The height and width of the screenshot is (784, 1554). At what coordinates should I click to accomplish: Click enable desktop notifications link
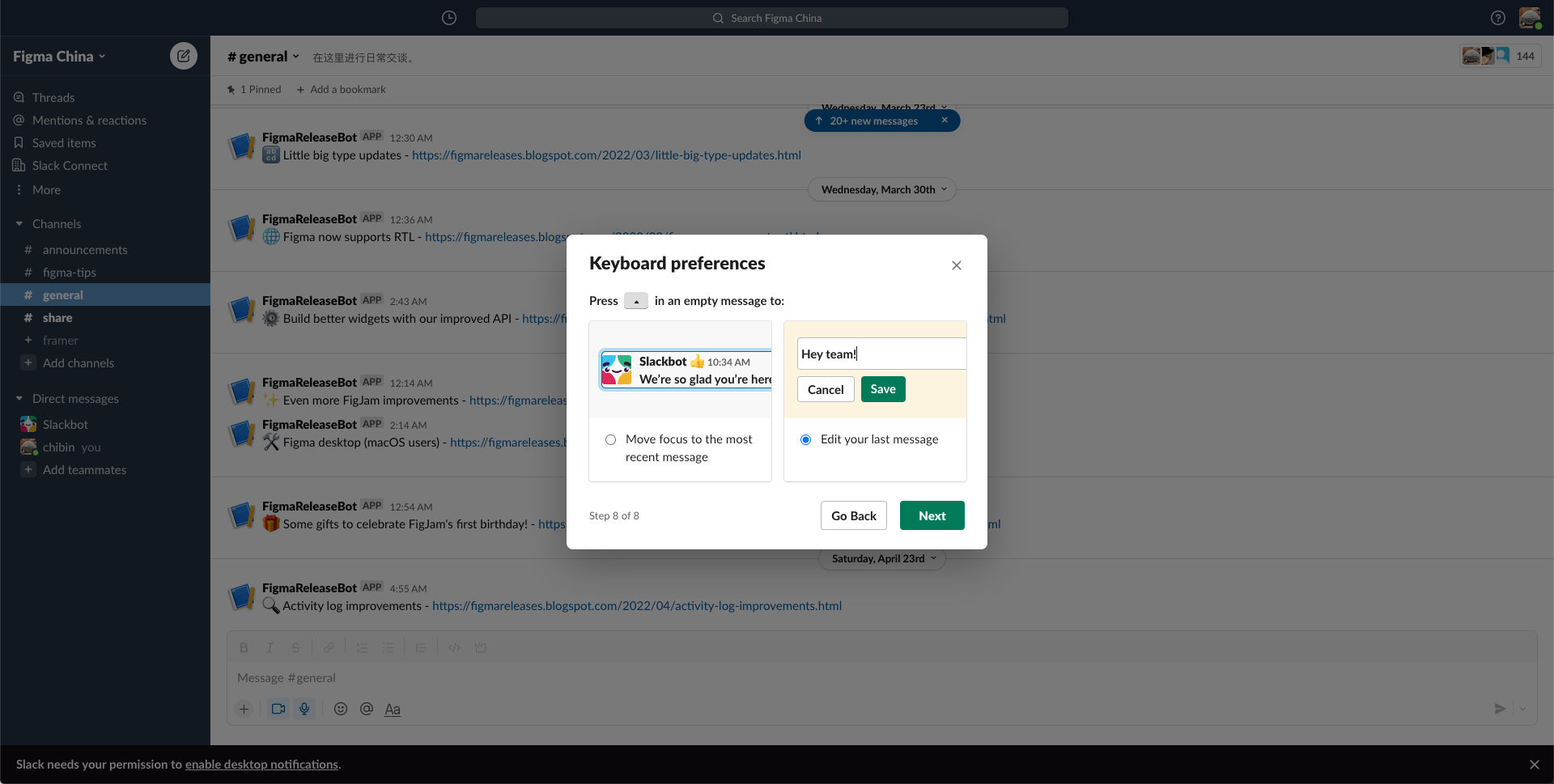[x=261, y=765]
